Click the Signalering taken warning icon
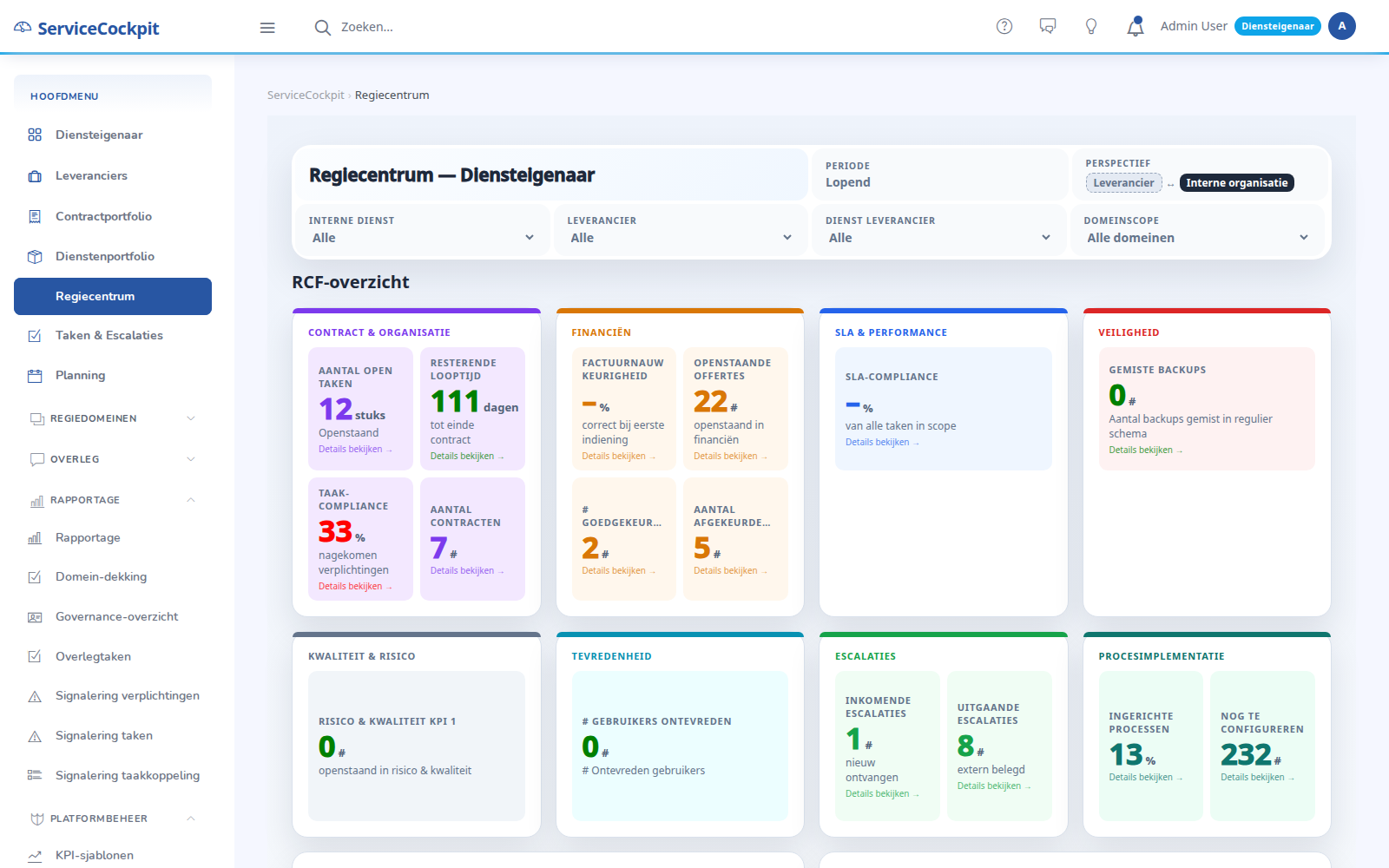This screenshot has width=1389, height=868. pyautogui.click(x=35, y=736)
